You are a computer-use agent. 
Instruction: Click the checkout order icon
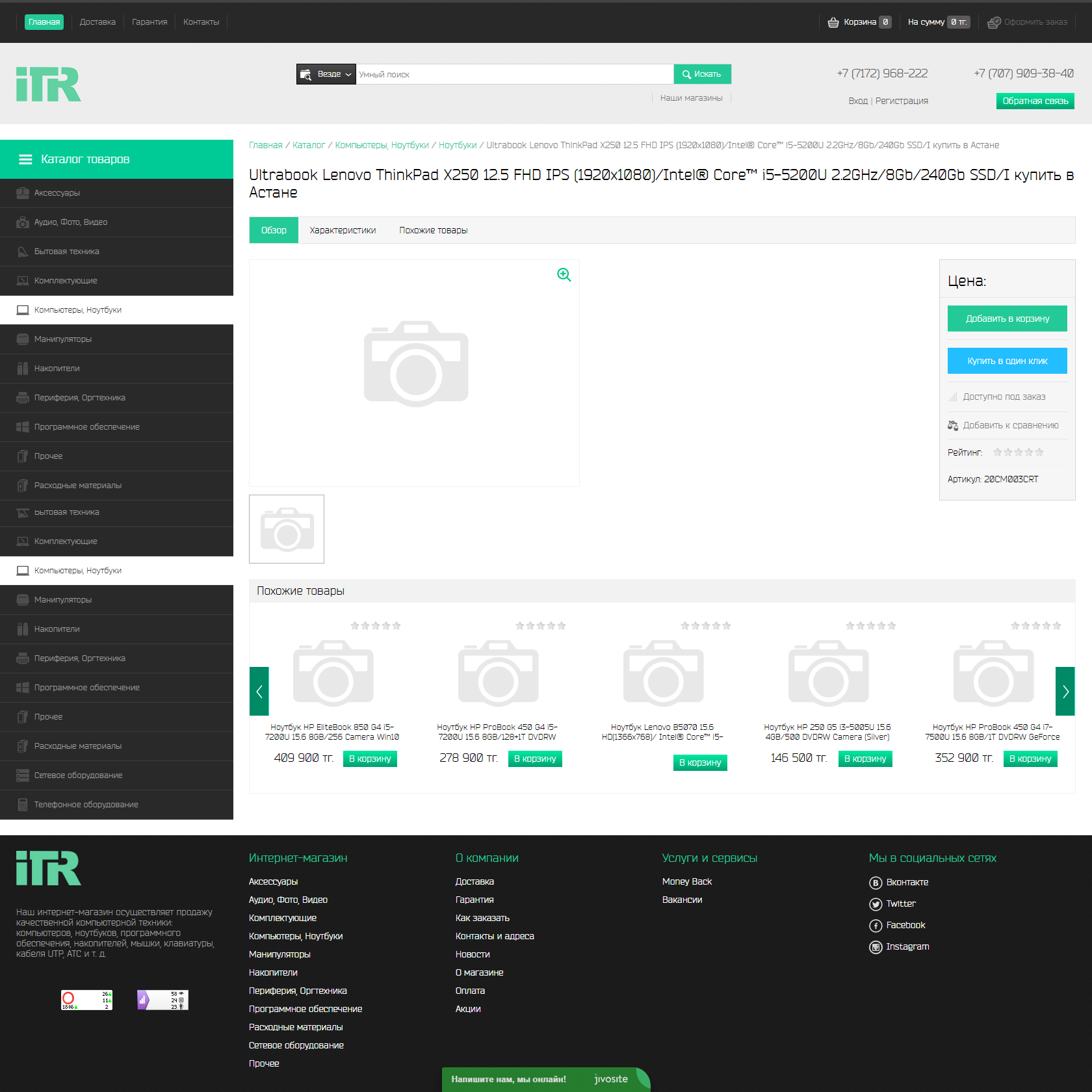point(994,22)
